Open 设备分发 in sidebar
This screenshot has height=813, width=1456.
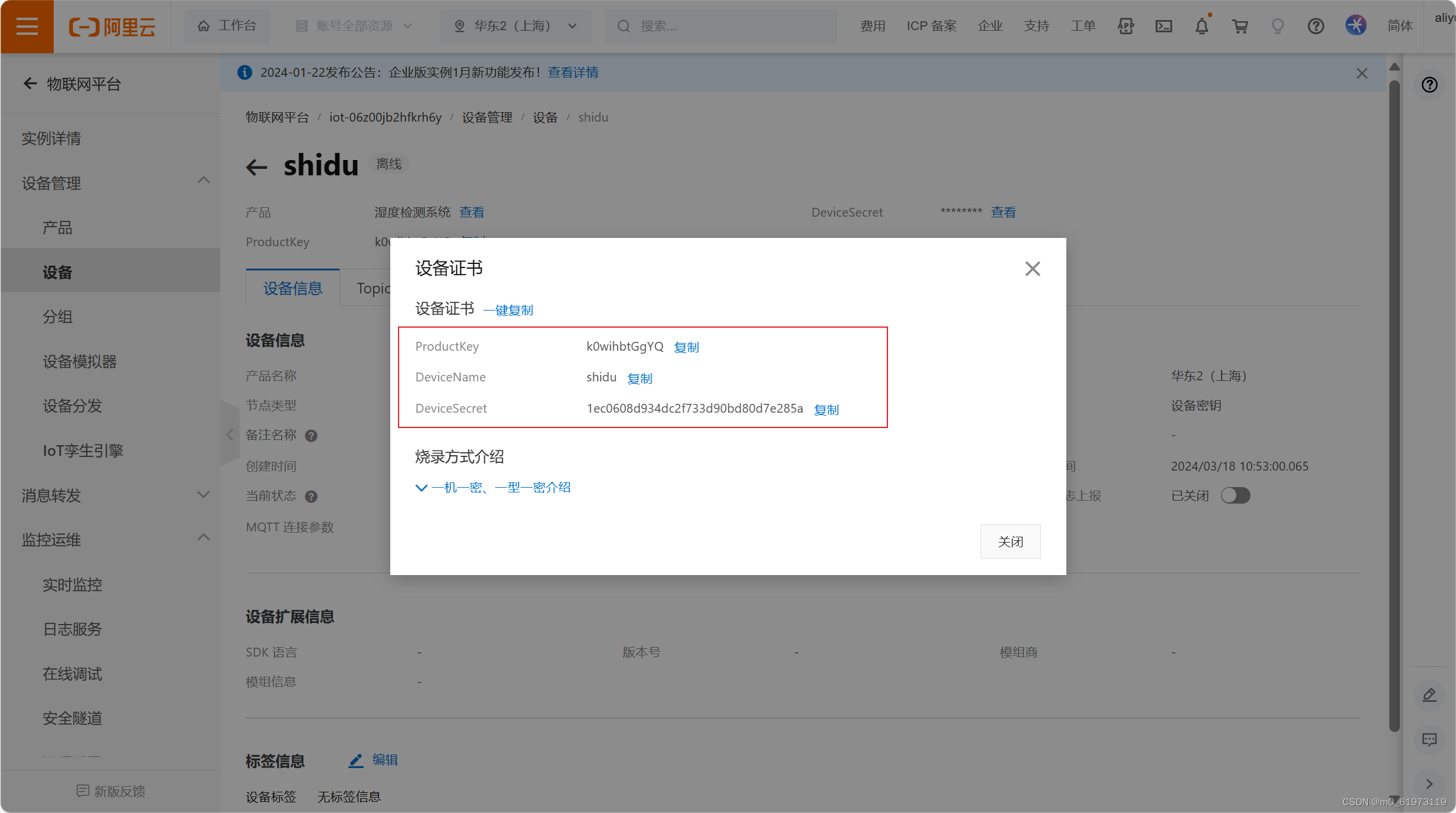[72, 406]
